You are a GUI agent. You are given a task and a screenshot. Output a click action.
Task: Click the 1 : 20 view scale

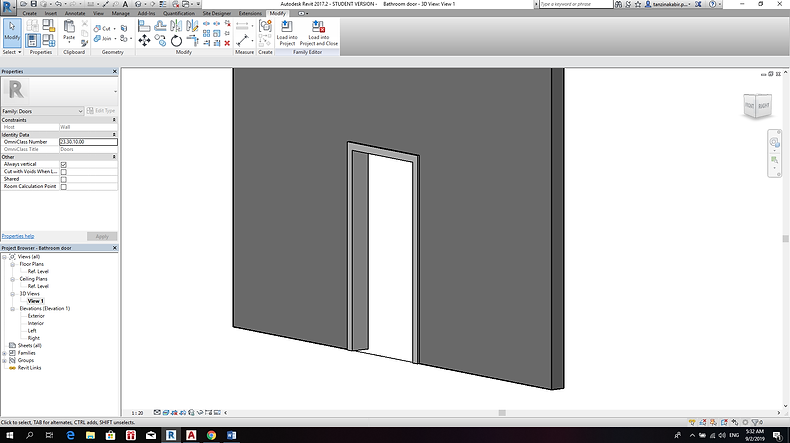click(x=137, y=413)
